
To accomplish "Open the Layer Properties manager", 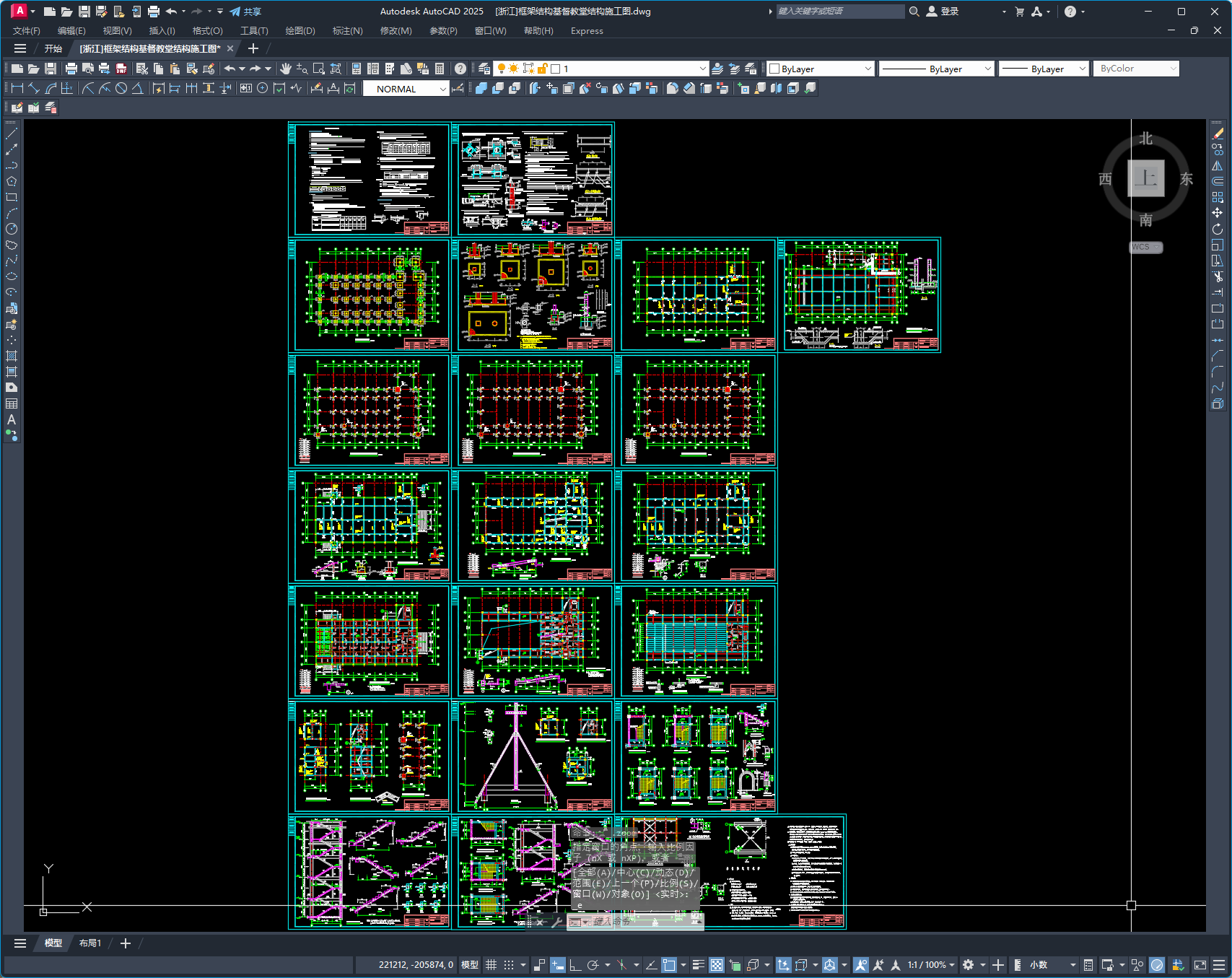I will pos(484,69).
